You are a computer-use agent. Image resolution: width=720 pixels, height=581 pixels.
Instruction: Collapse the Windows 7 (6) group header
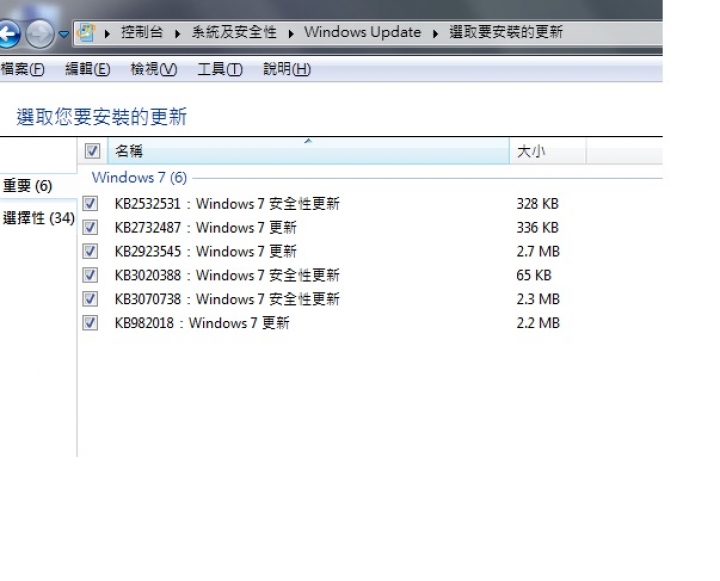click(139, 177)
